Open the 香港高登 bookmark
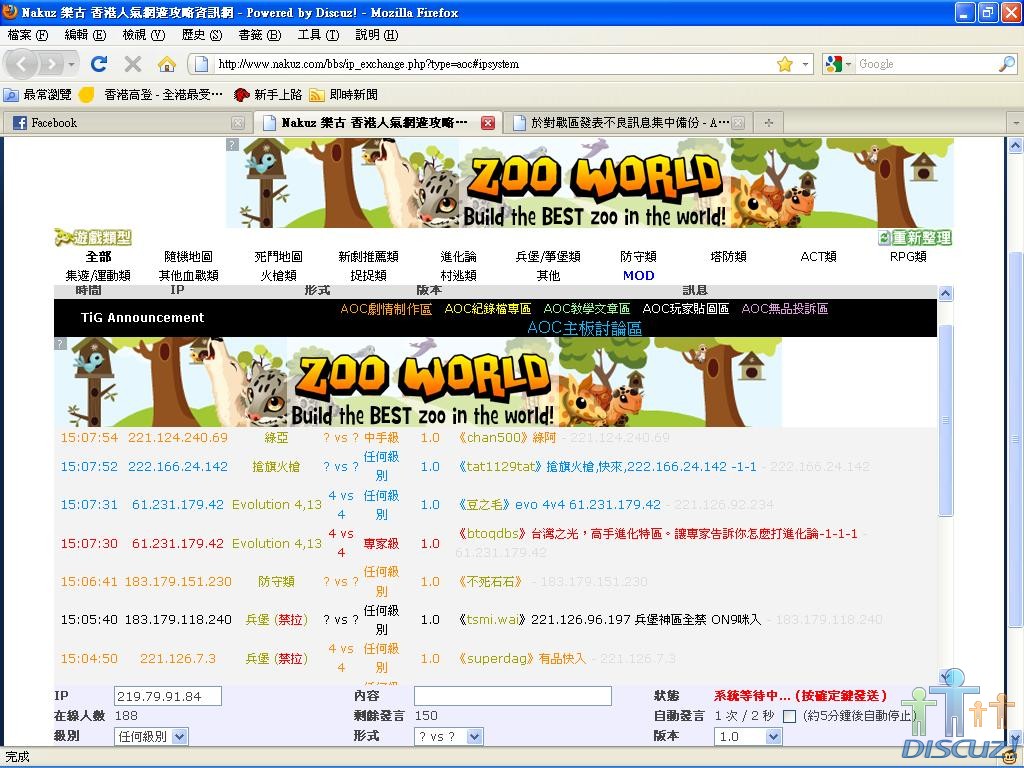The width and height of the screenshot is (1024, 768). click(x=152, y=95)
